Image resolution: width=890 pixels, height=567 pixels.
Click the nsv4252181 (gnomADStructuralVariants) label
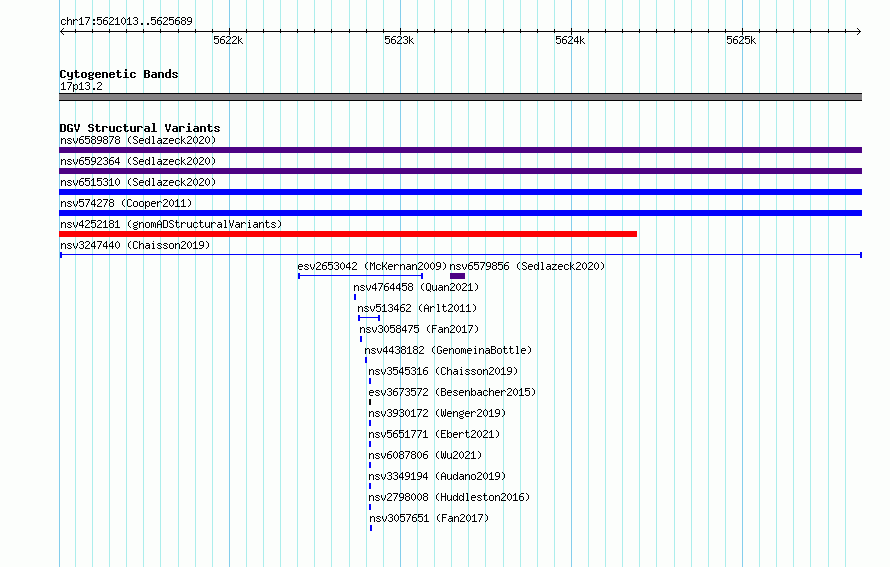click(171, 224)
